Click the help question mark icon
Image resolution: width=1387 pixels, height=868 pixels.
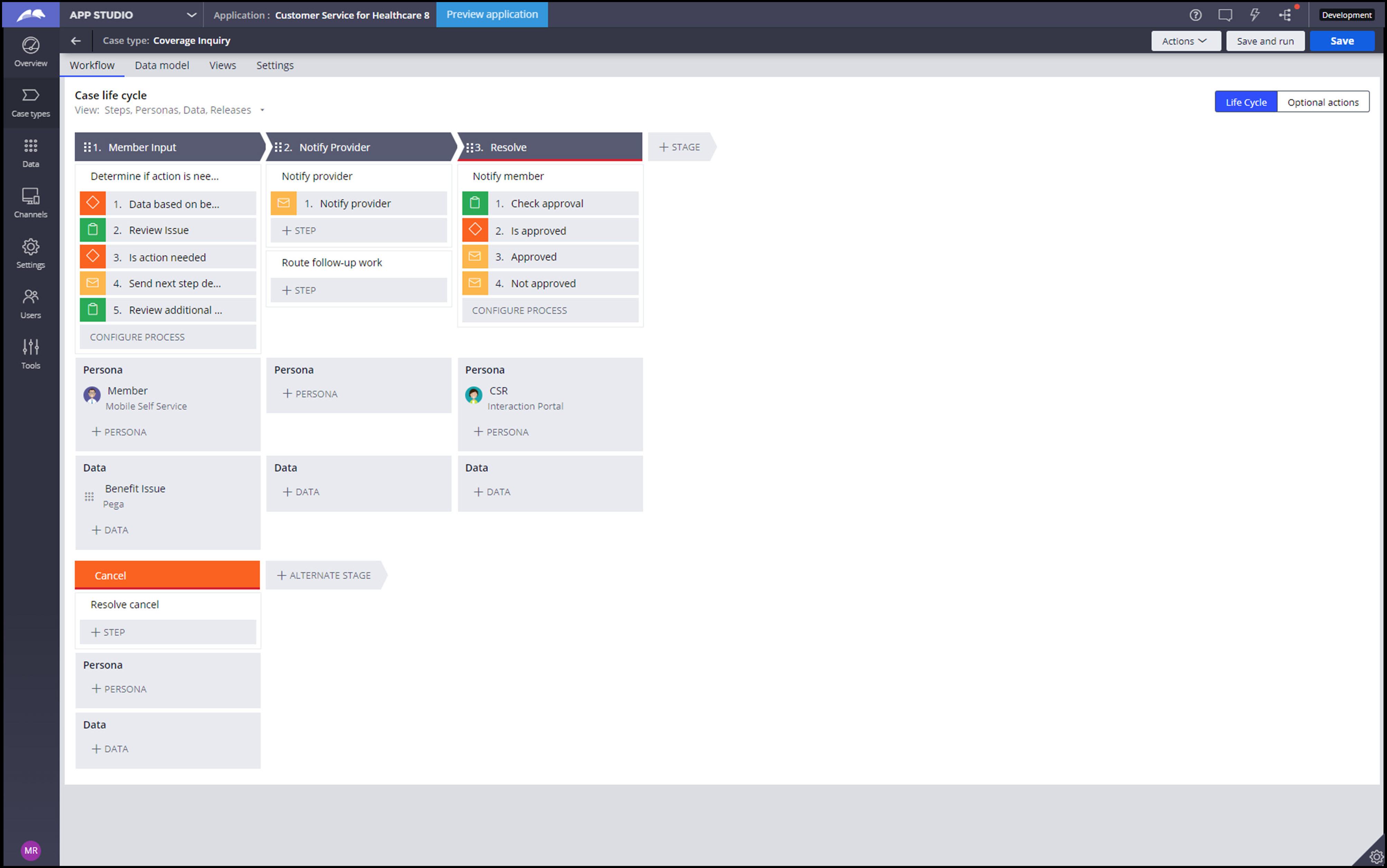1195,15
